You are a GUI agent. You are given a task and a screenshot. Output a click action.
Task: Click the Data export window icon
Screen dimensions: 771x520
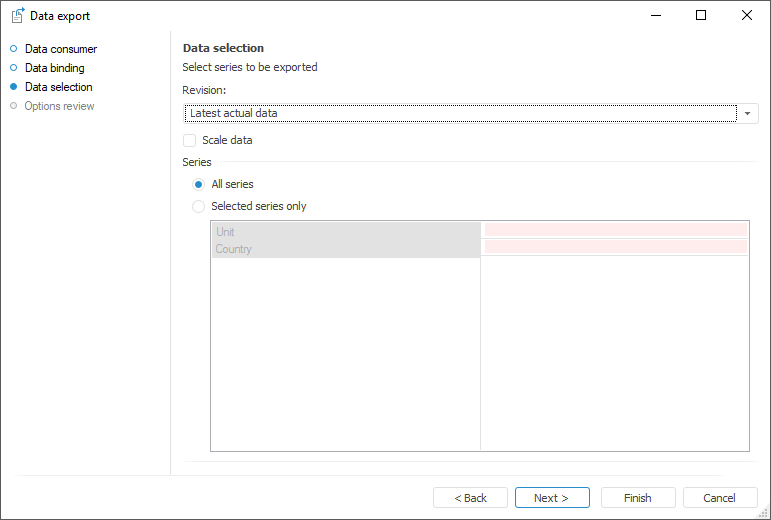[17, 16]
